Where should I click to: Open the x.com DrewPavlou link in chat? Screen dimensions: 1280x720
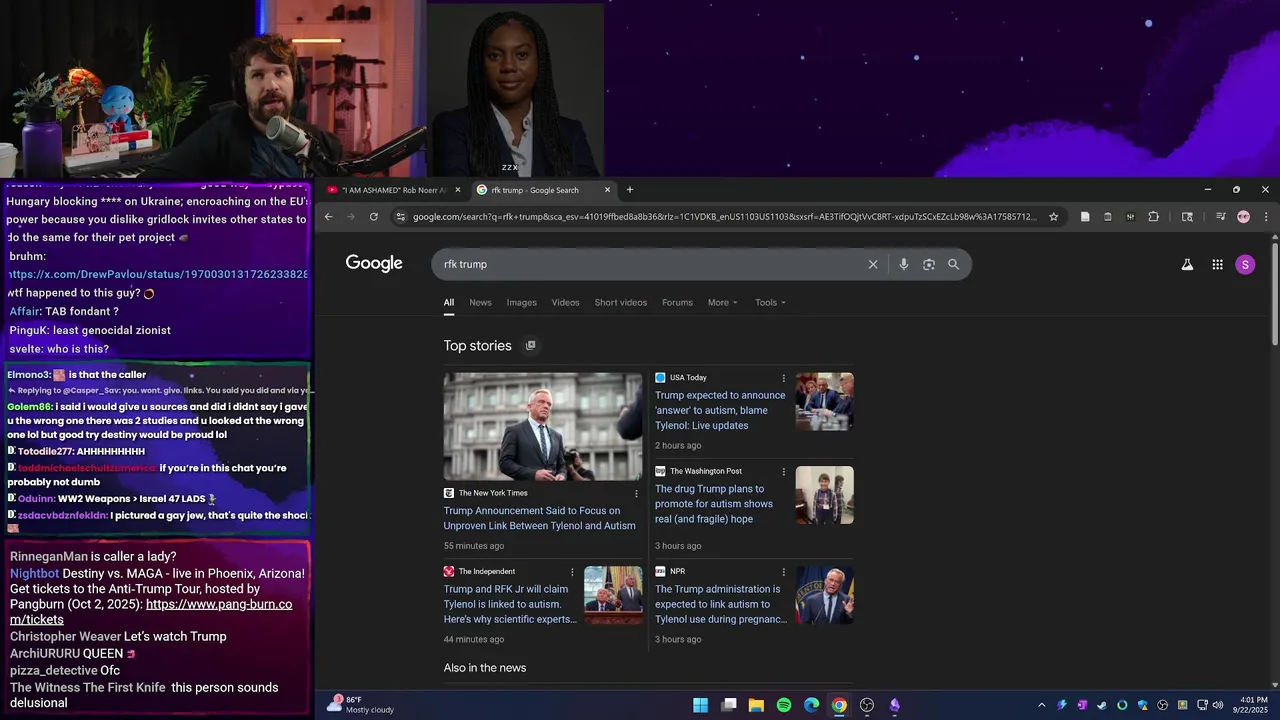pos(158,274)
